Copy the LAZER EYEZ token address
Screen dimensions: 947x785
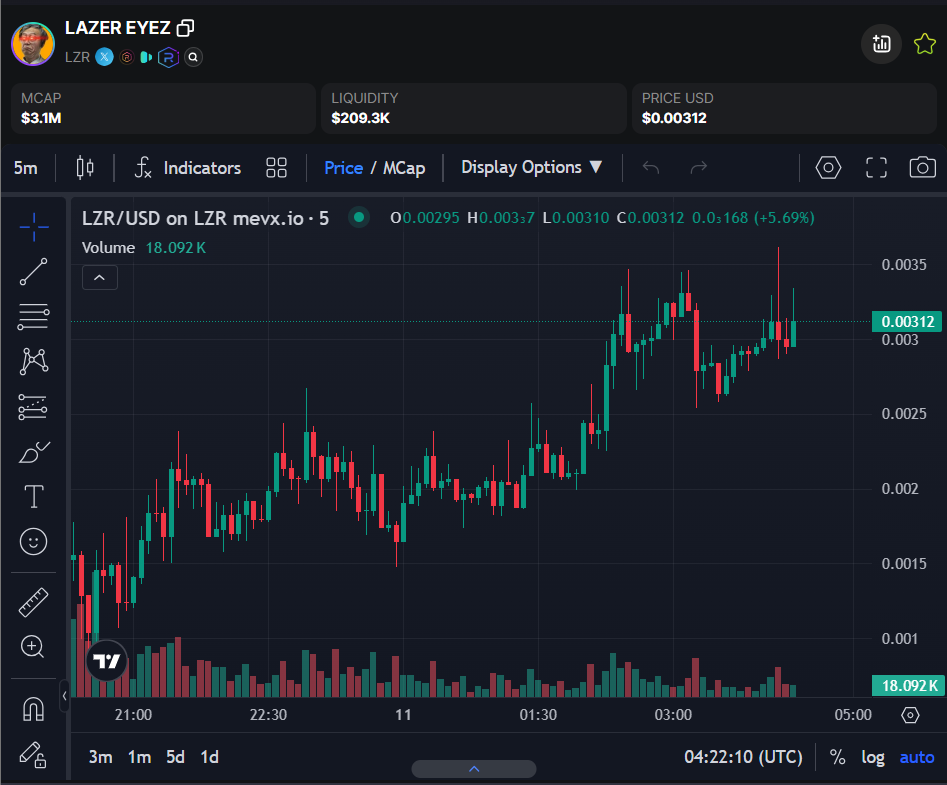185,28
